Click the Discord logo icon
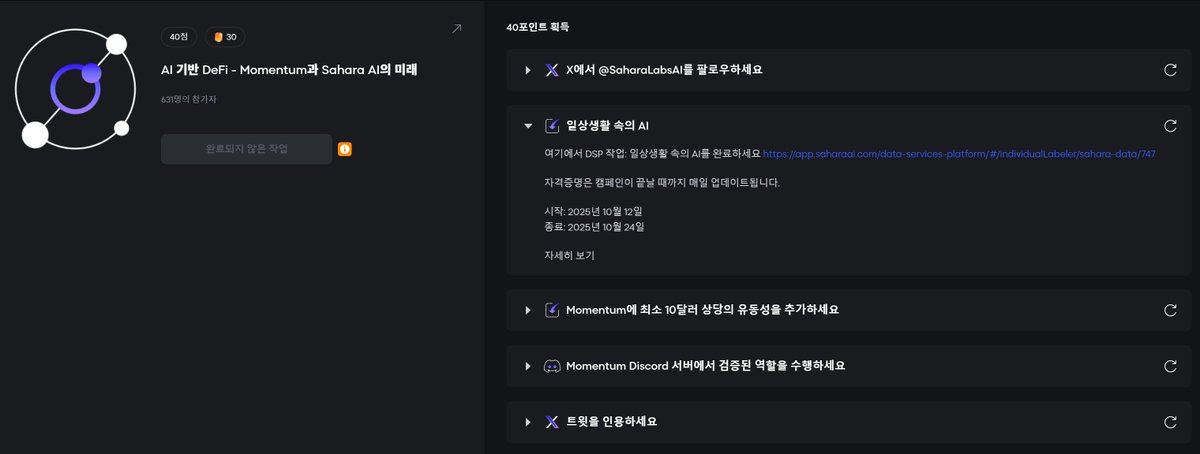Screen dimensions: 1200x454 tap(552, 366)
